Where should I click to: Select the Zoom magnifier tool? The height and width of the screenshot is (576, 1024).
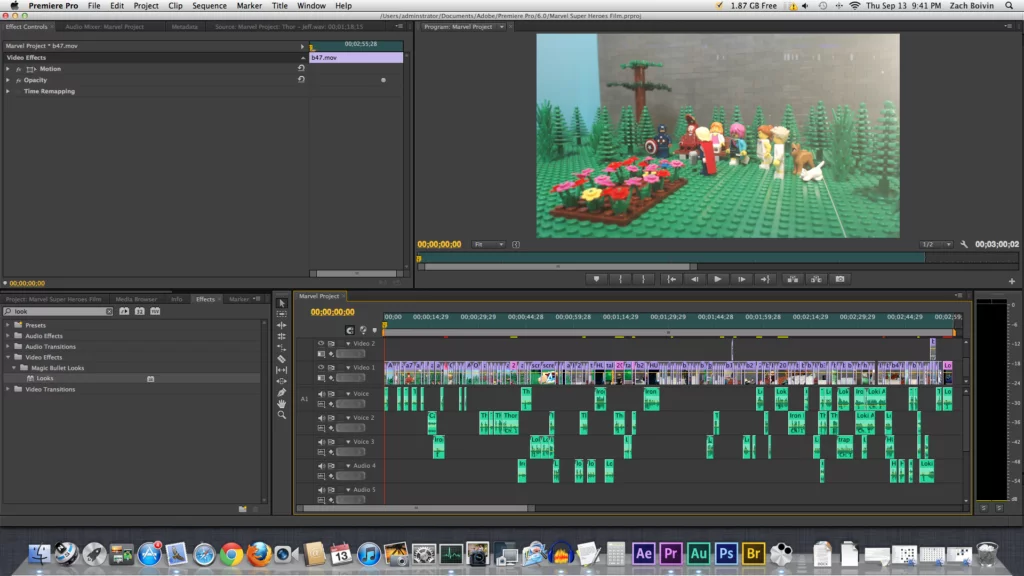pos(281,415)
